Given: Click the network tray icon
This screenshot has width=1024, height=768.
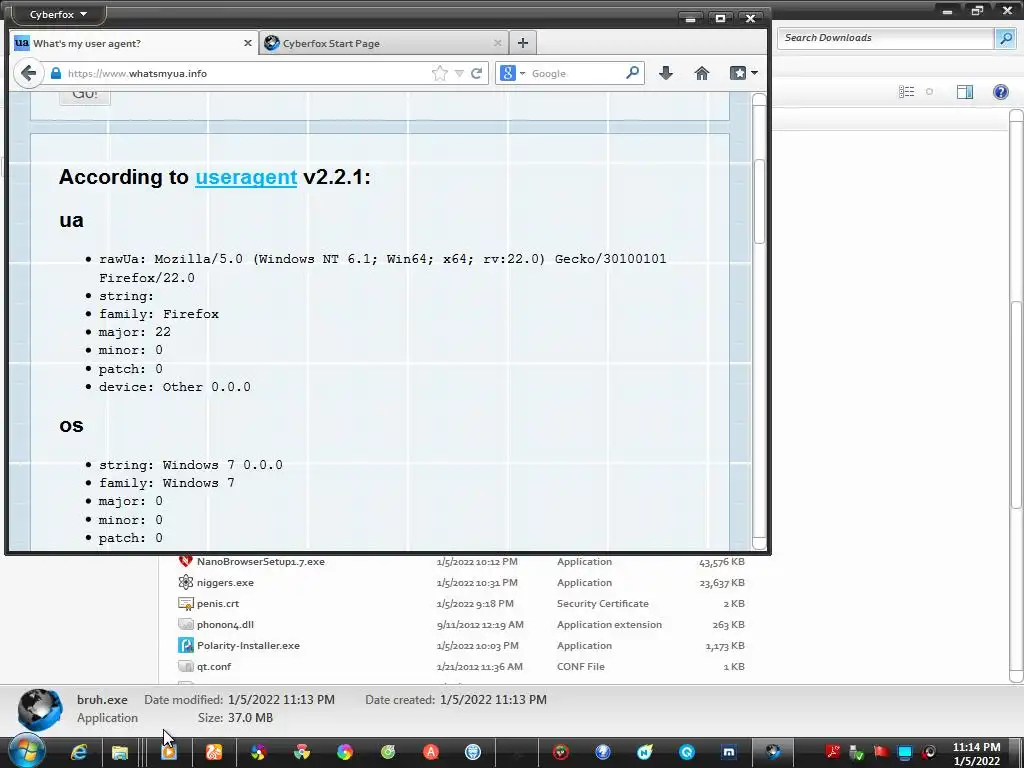Looking at the screenshot, I should pyautogui.click(x=905, y=752).
